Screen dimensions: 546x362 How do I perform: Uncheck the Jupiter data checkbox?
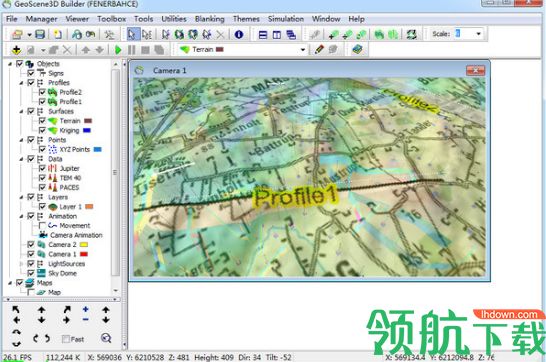coord(42,168)
